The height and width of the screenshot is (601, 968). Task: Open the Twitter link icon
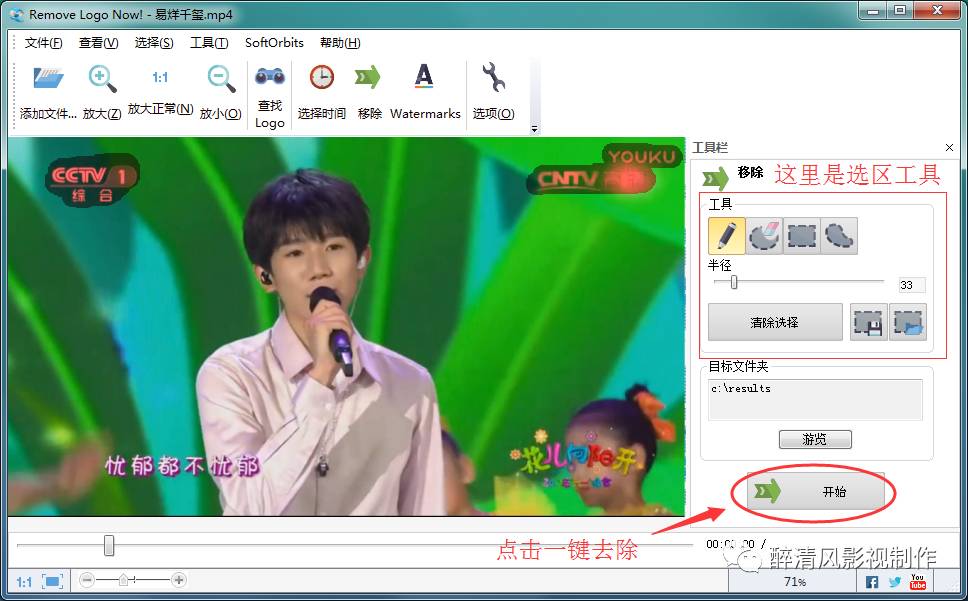tap(895, 582)
